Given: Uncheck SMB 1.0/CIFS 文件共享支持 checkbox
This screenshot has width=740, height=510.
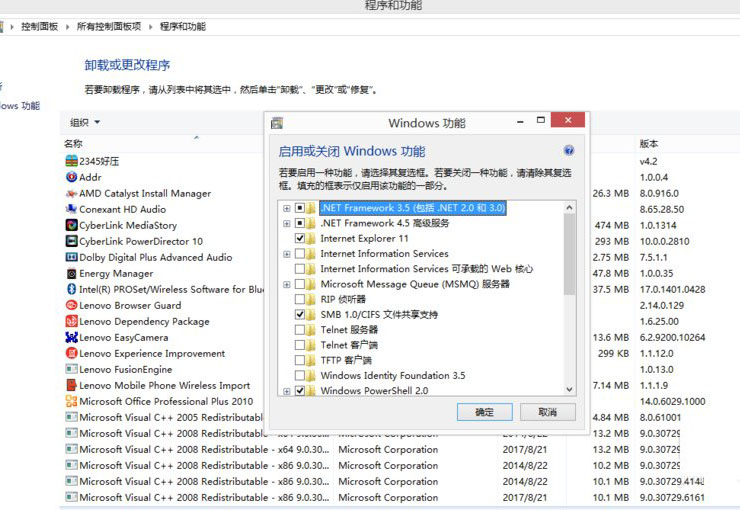Looking at the screenshot, I should pyautogui.click(x=300, y=314).
